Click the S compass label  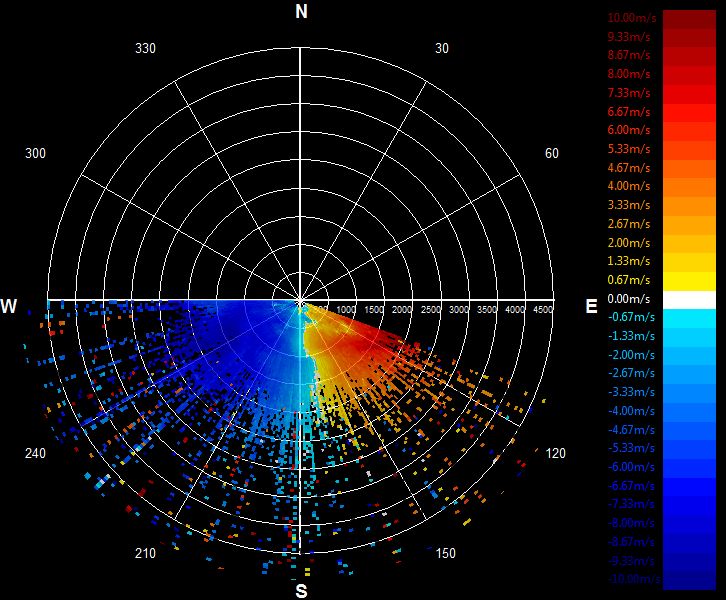(301, 591)
